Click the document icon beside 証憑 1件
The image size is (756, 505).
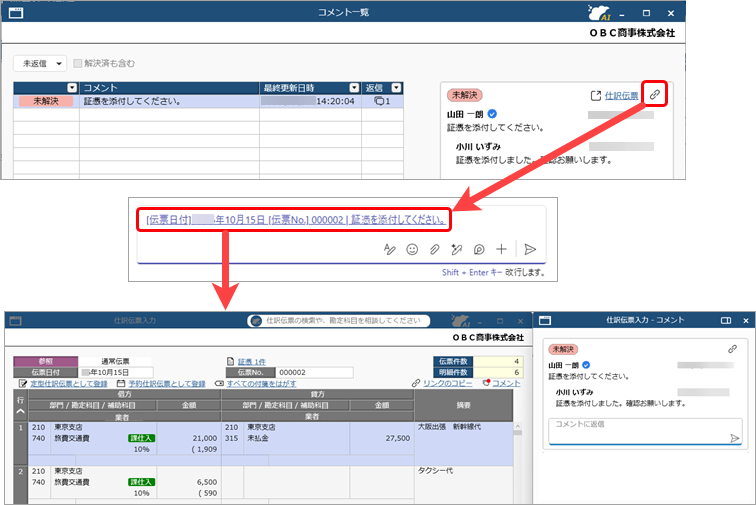click(230, 361)
